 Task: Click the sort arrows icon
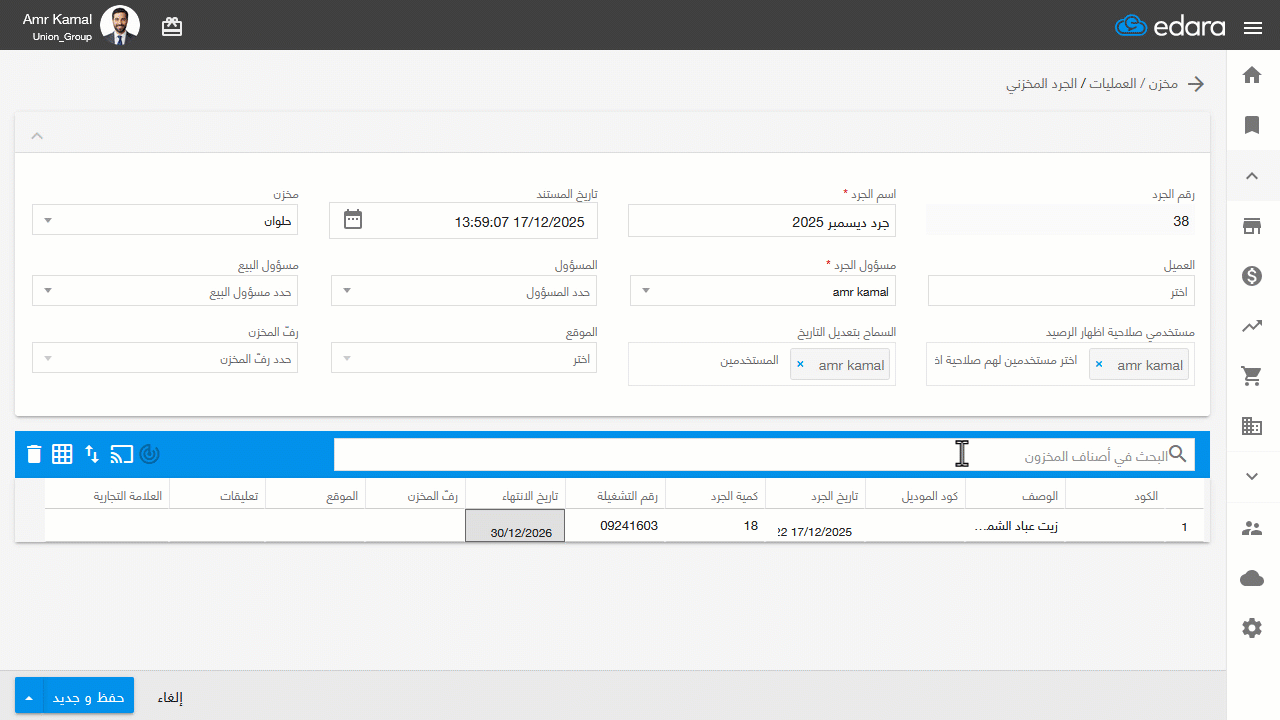pyautogui.click(x=92, y=454)
